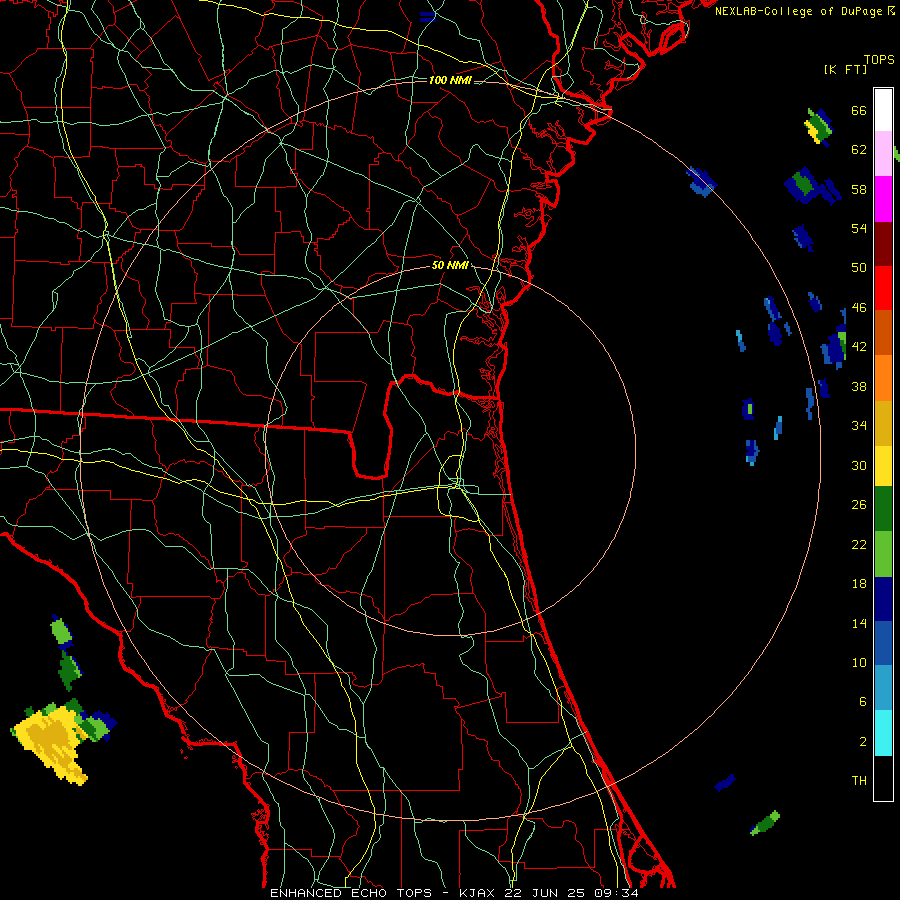Pick the navy blue legend swatch

click(x=883, y=599)
